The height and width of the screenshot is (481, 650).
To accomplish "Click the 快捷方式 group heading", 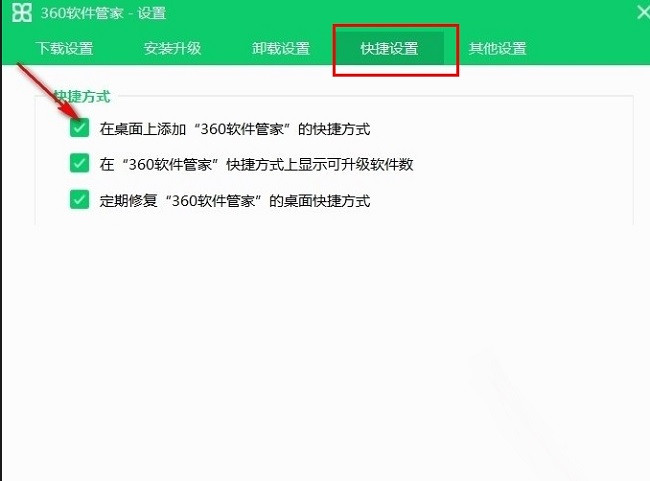I will 82,96.
